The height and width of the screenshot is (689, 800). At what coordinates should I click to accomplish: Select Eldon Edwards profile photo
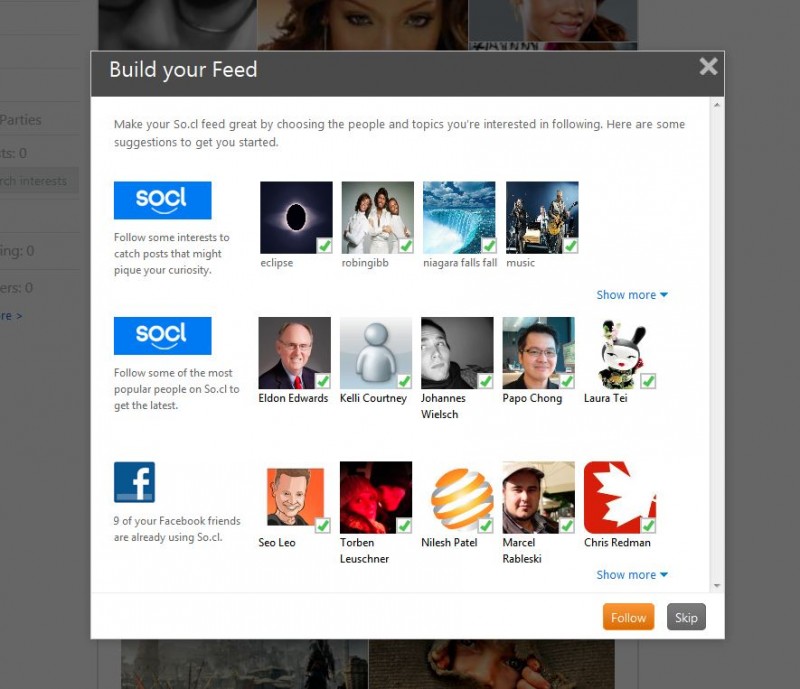pyautogui.click(x=294, y=353)
